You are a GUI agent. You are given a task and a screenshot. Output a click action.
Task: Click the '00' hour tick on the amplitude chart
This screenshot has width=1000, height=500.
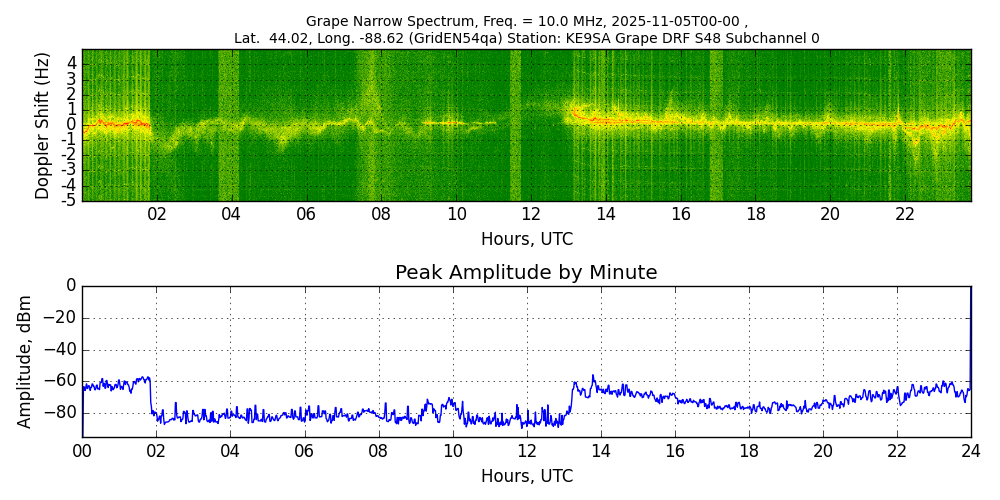tap(82, 451)
